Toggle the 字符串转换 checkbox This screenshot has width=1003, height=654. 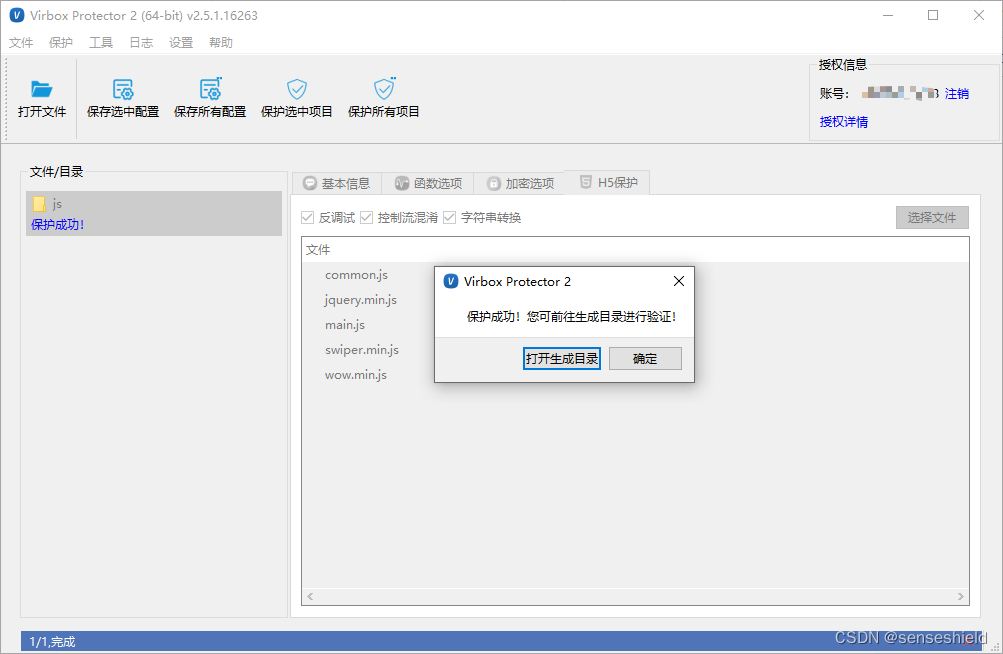(449, 217)
